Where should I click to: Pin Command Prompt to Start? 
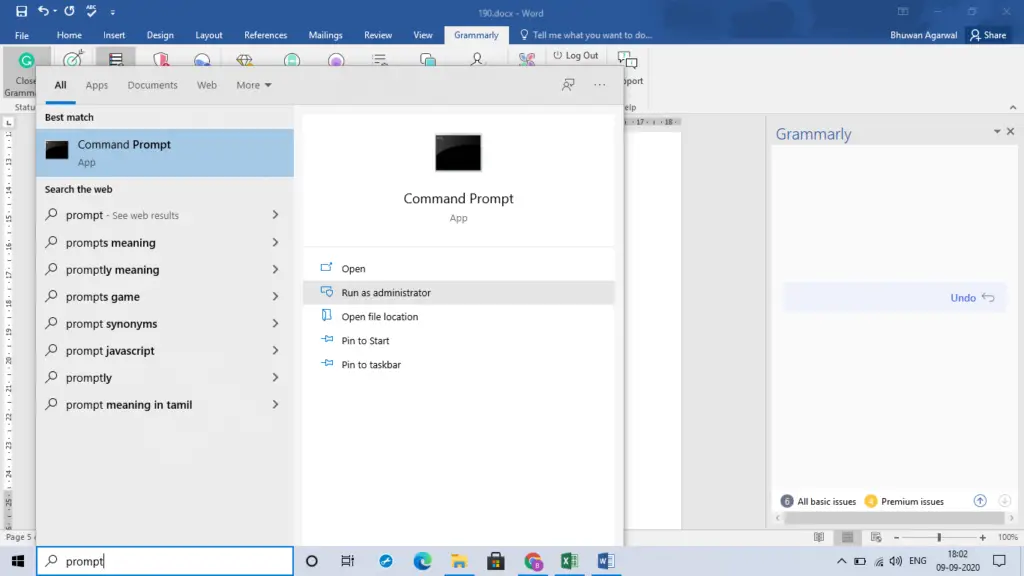[x=458, y=341]
